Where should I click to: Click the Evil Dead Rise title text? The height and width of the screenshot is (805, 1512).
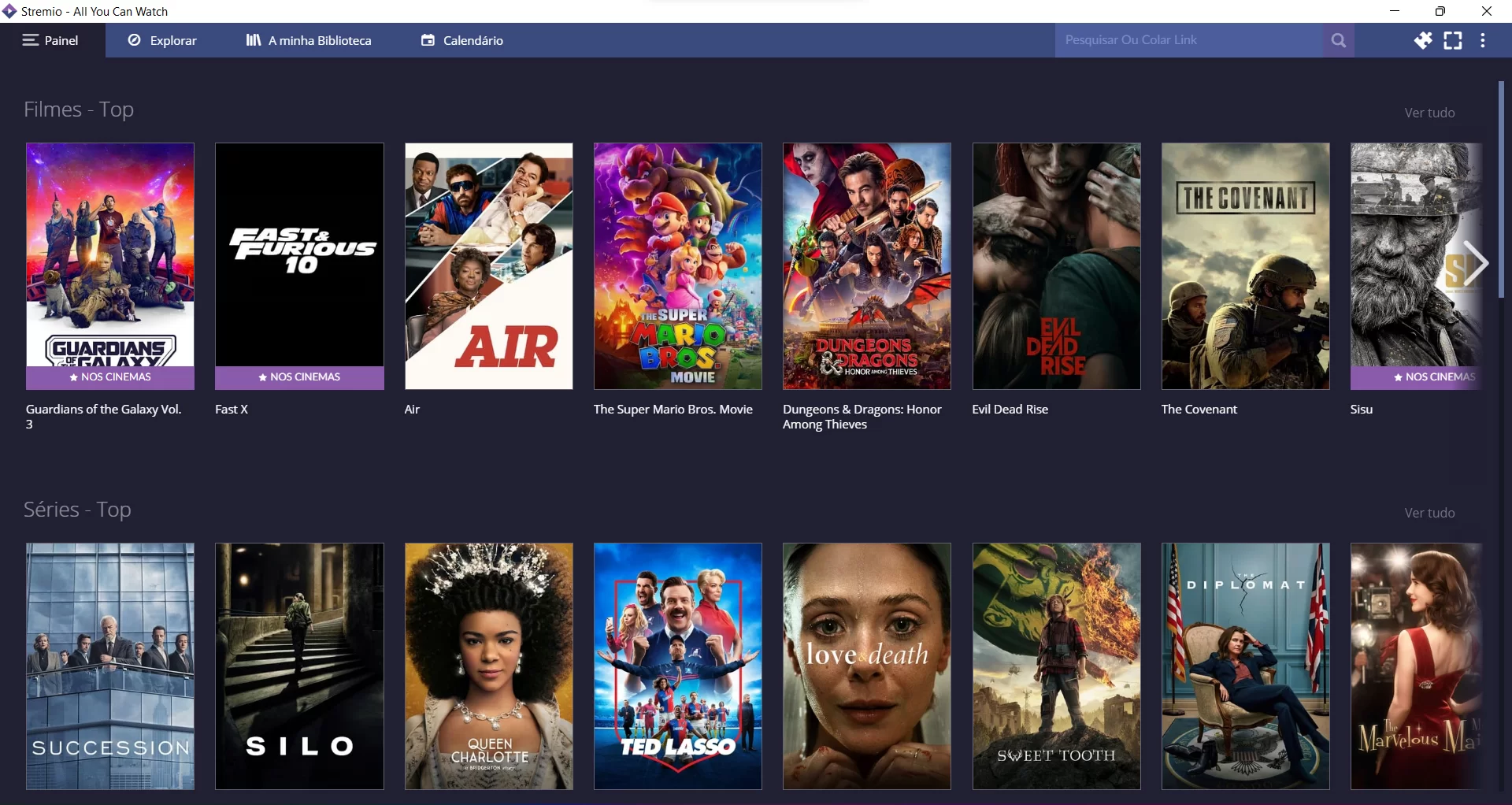[1010, 410]
